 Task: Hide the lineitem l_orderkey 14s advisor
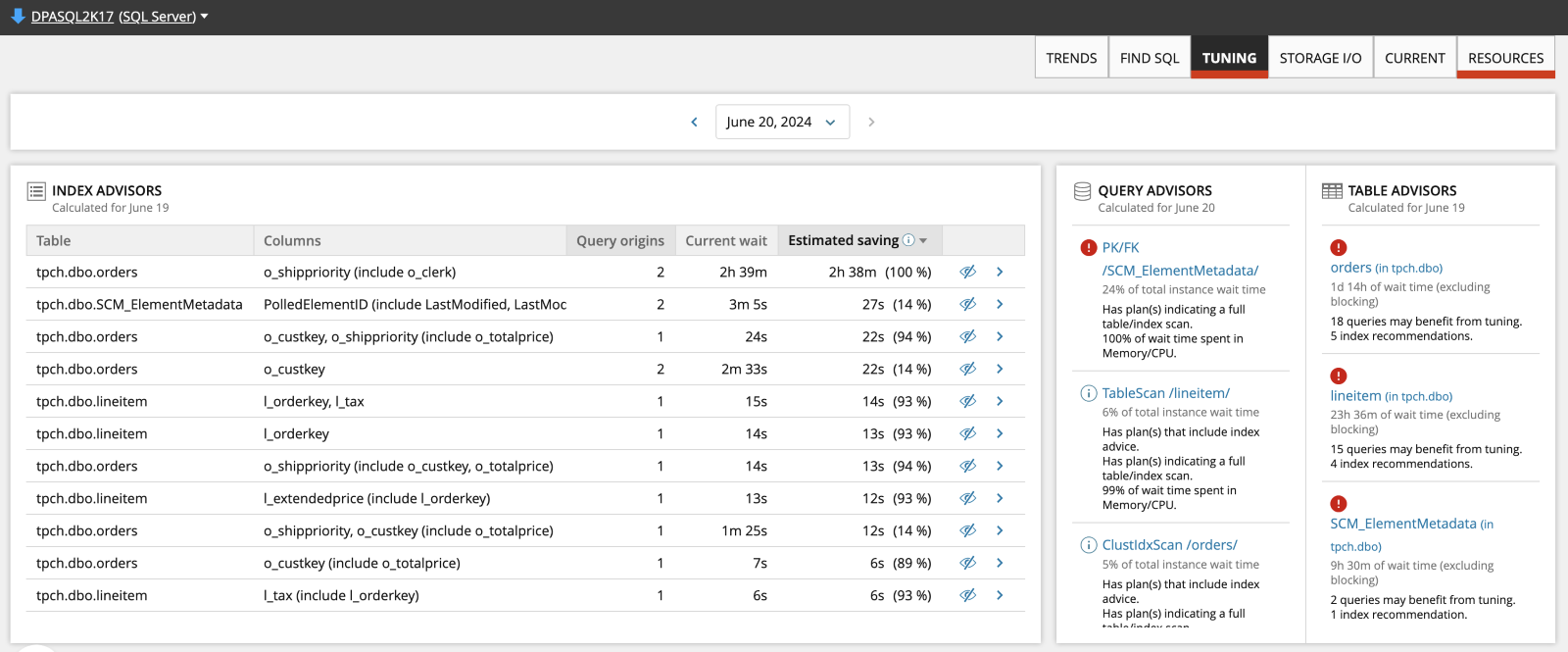(967, 433)
